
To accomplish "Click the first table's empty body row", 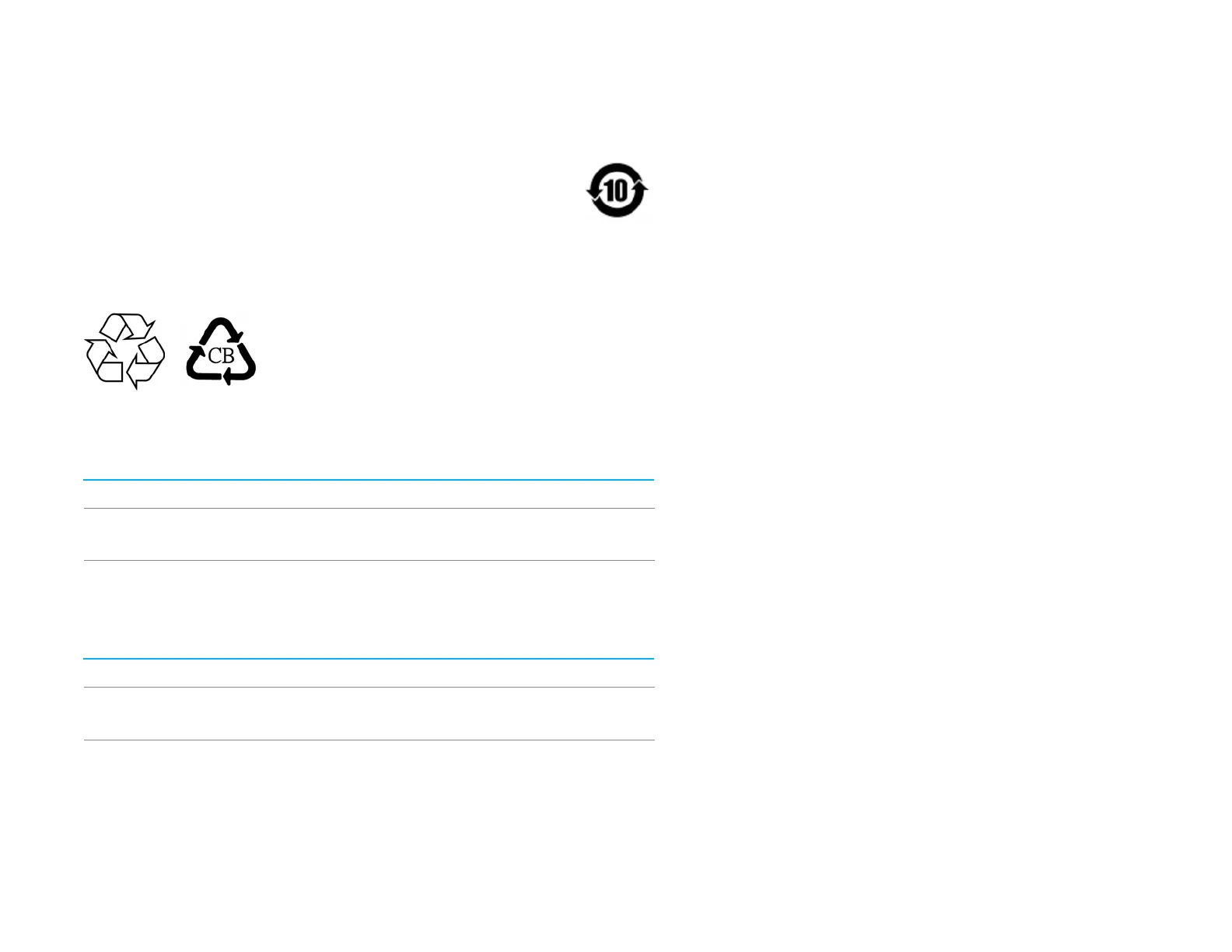I will pos(369,534).
